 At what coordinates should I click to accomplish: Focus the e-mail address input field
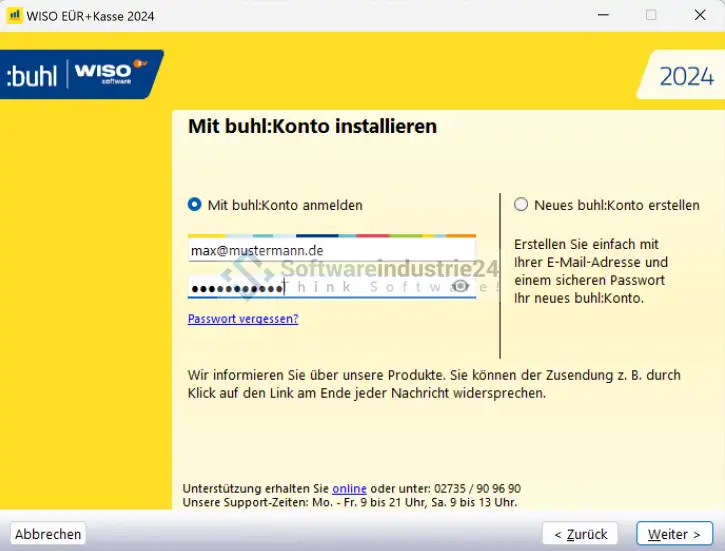[x=330, y=250]
